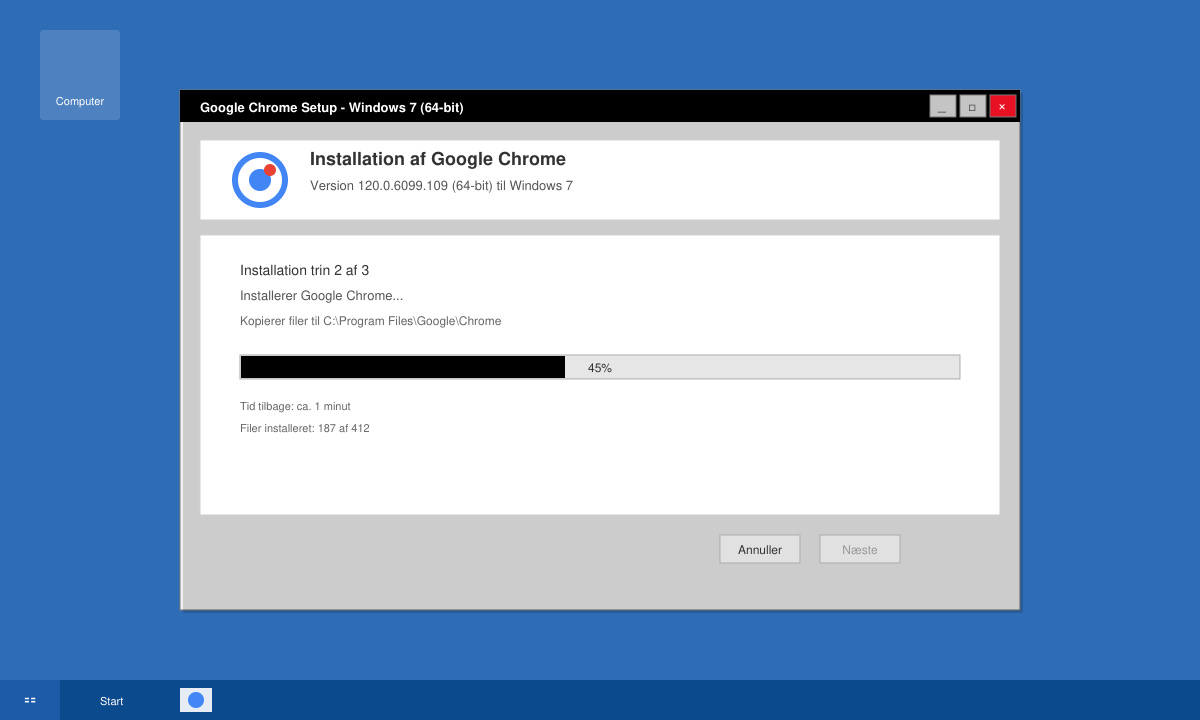Click the Chrome installer taskbar icon
Screen dimensions: 1200x720
tap(196, 700)
